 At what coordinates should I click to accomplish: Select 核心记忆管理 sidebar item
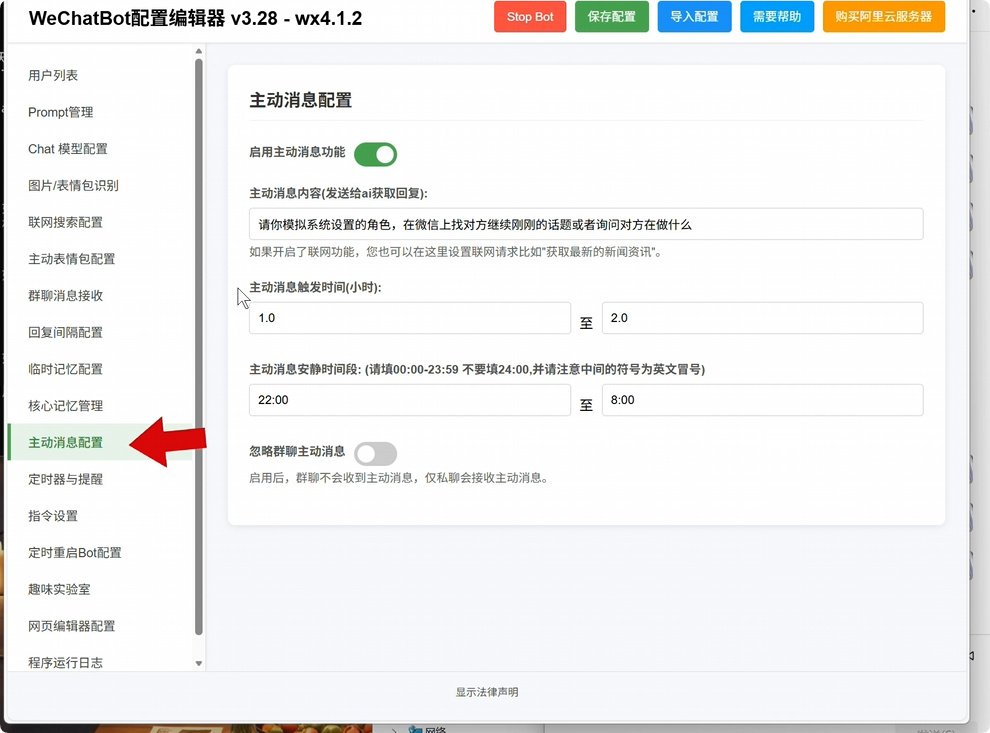point(101,405)
